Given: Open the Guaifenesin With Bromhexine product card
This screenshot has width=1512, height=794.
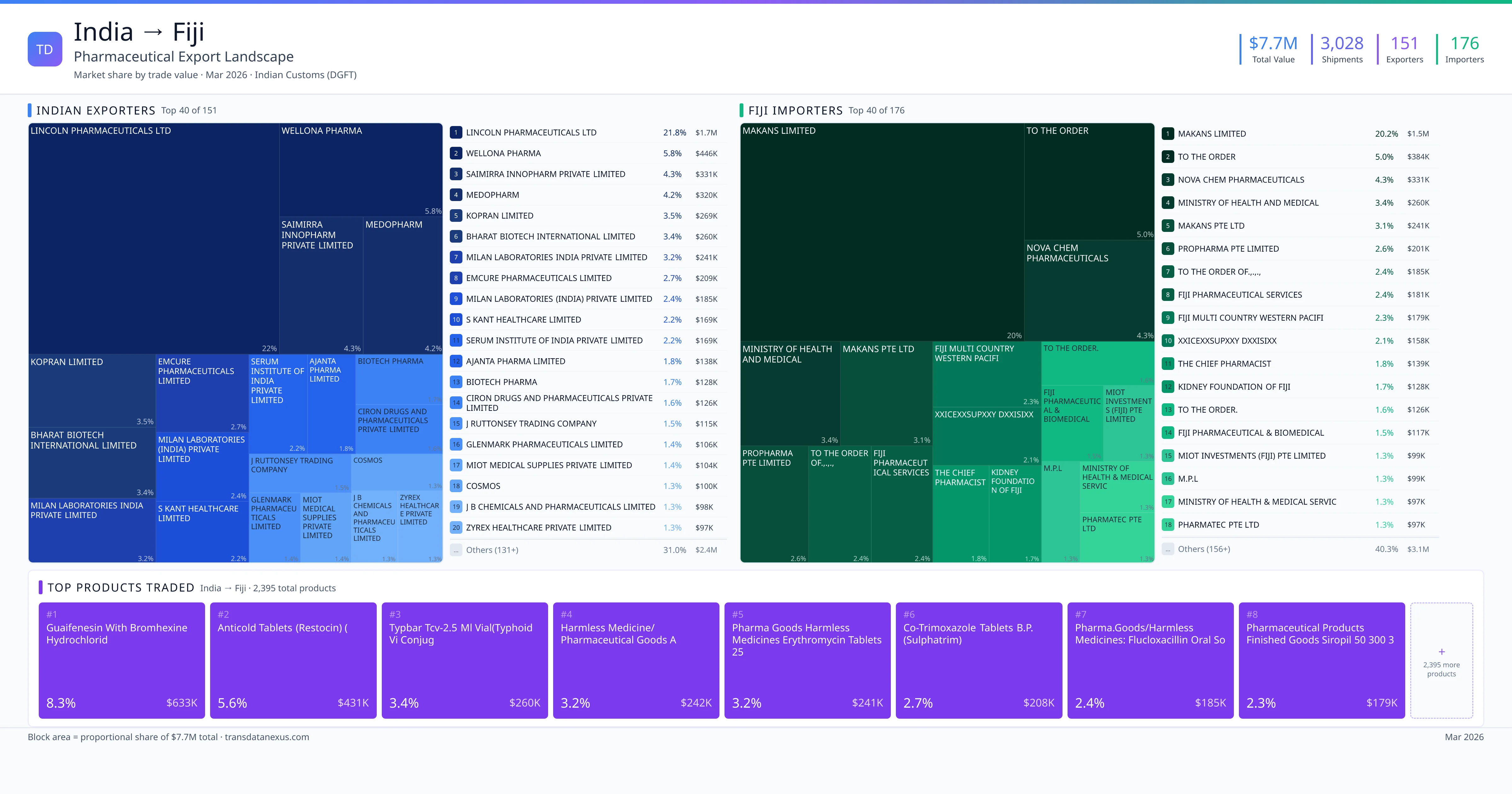Looking at the screenshot, I should tap(122, 660).
